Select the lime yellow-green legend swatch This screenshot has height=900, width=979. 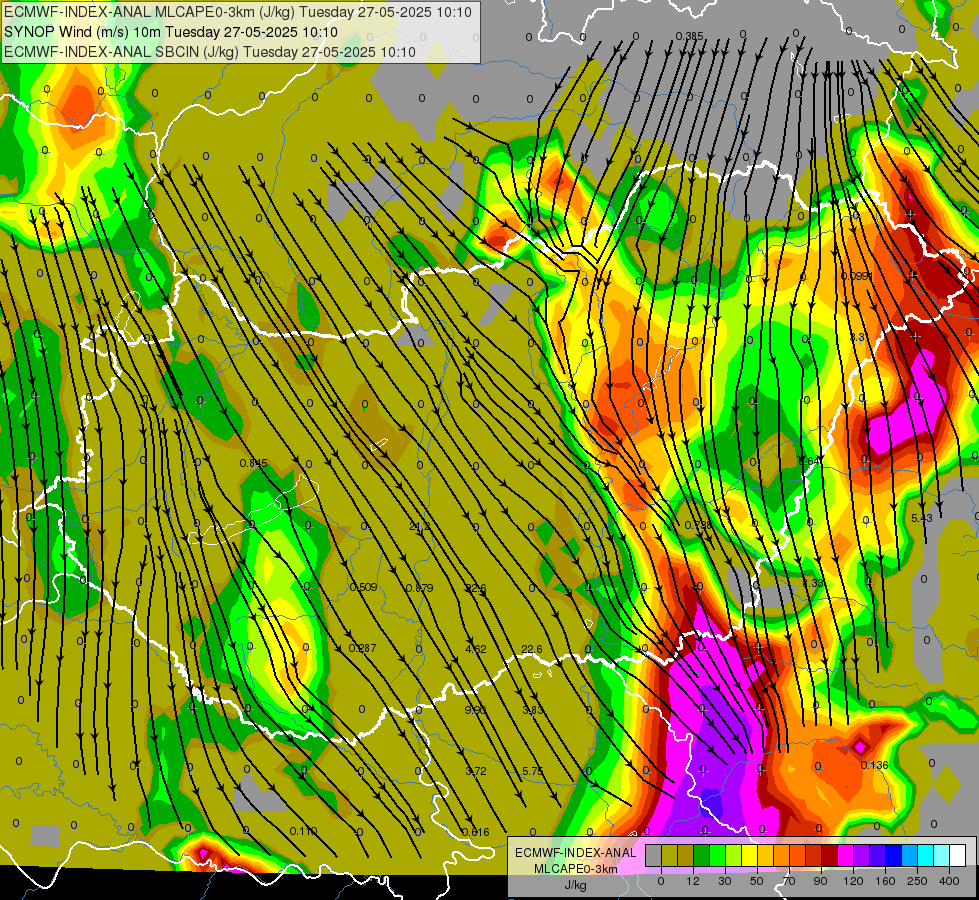734,855
